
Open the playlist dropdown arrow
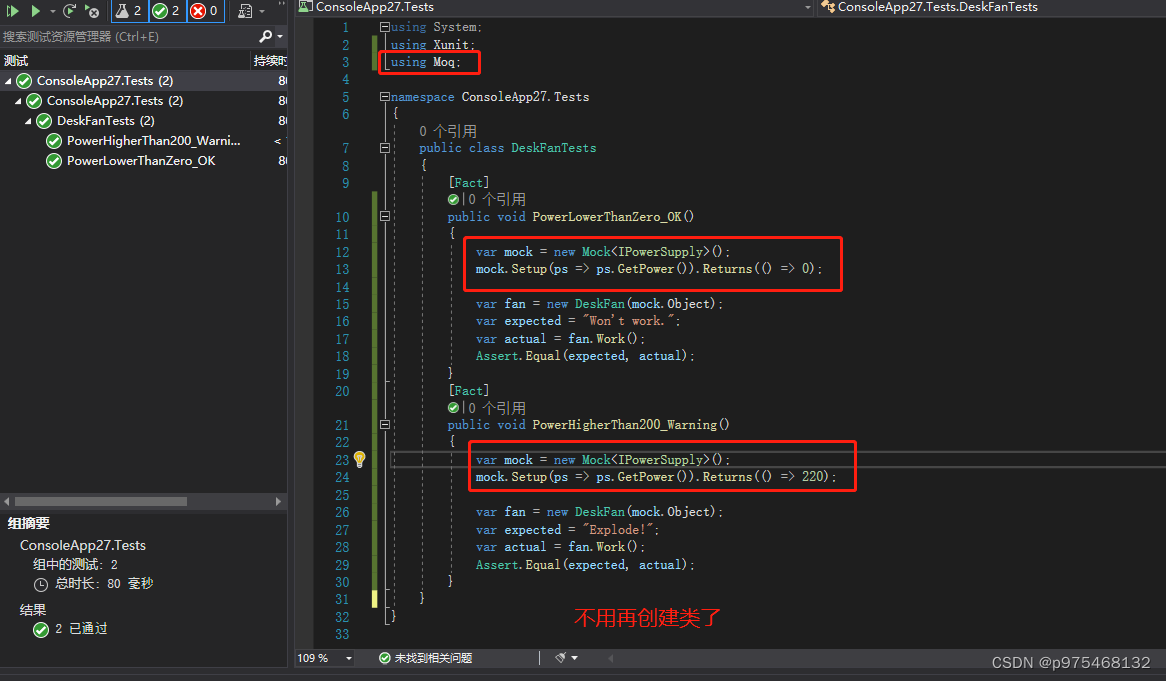point(262,11)
